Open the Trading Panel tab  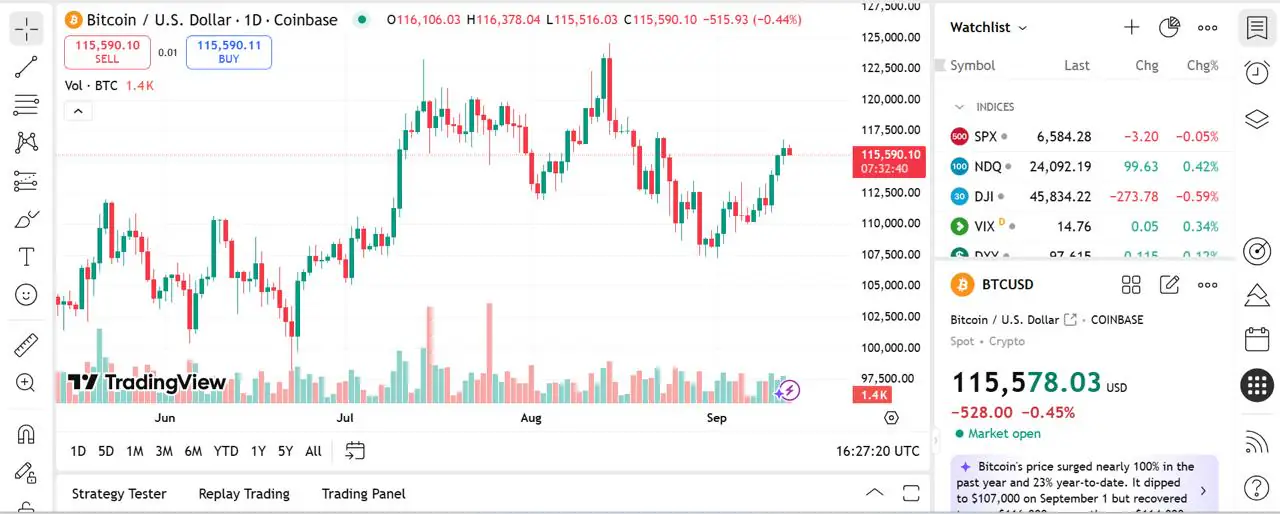pos(363,494)
